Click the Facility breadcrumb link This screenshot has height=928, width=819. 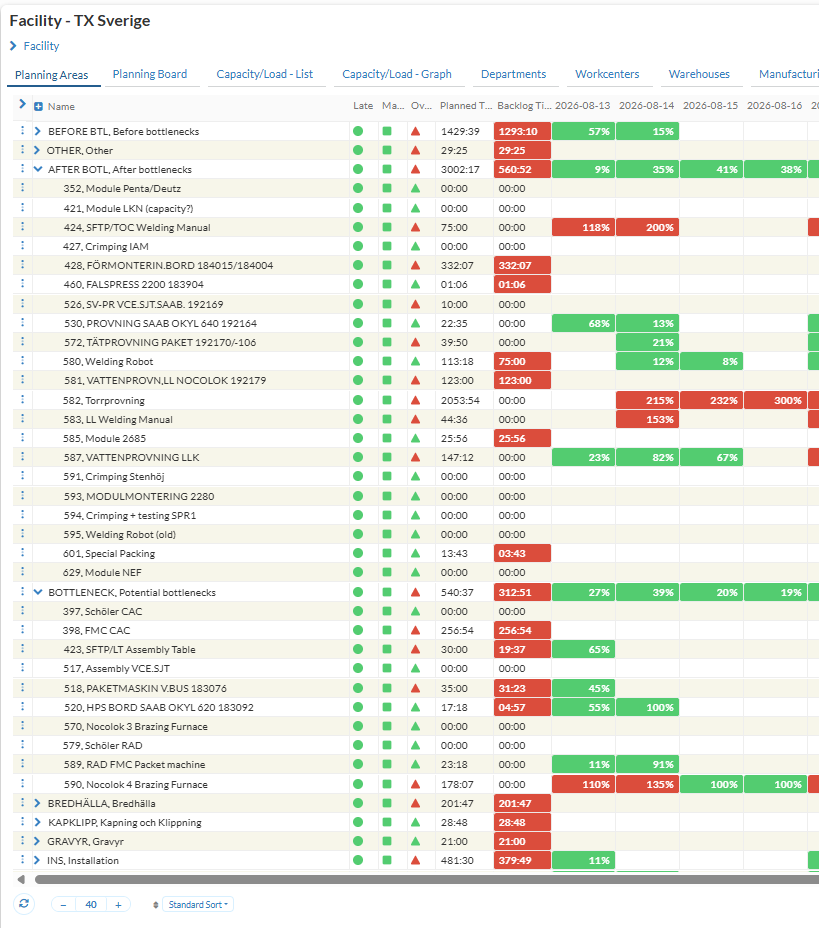tap(41, 46)
